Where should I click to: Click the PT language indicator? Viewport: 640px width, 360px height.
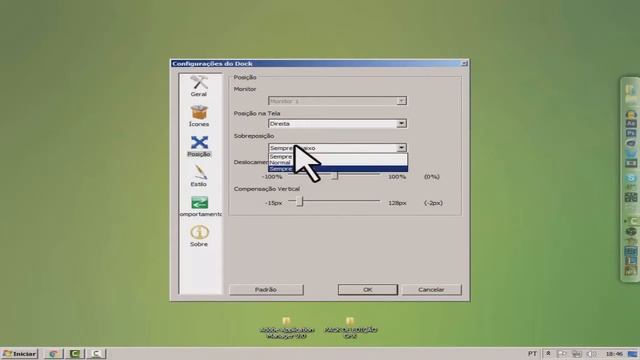[x=532, y=353]
